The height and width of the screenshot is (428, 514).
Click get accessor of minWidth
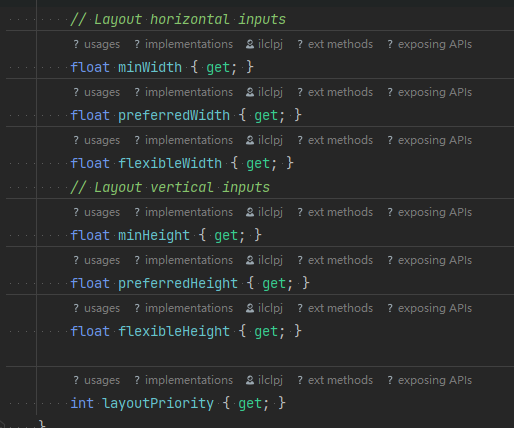(218, 68)
